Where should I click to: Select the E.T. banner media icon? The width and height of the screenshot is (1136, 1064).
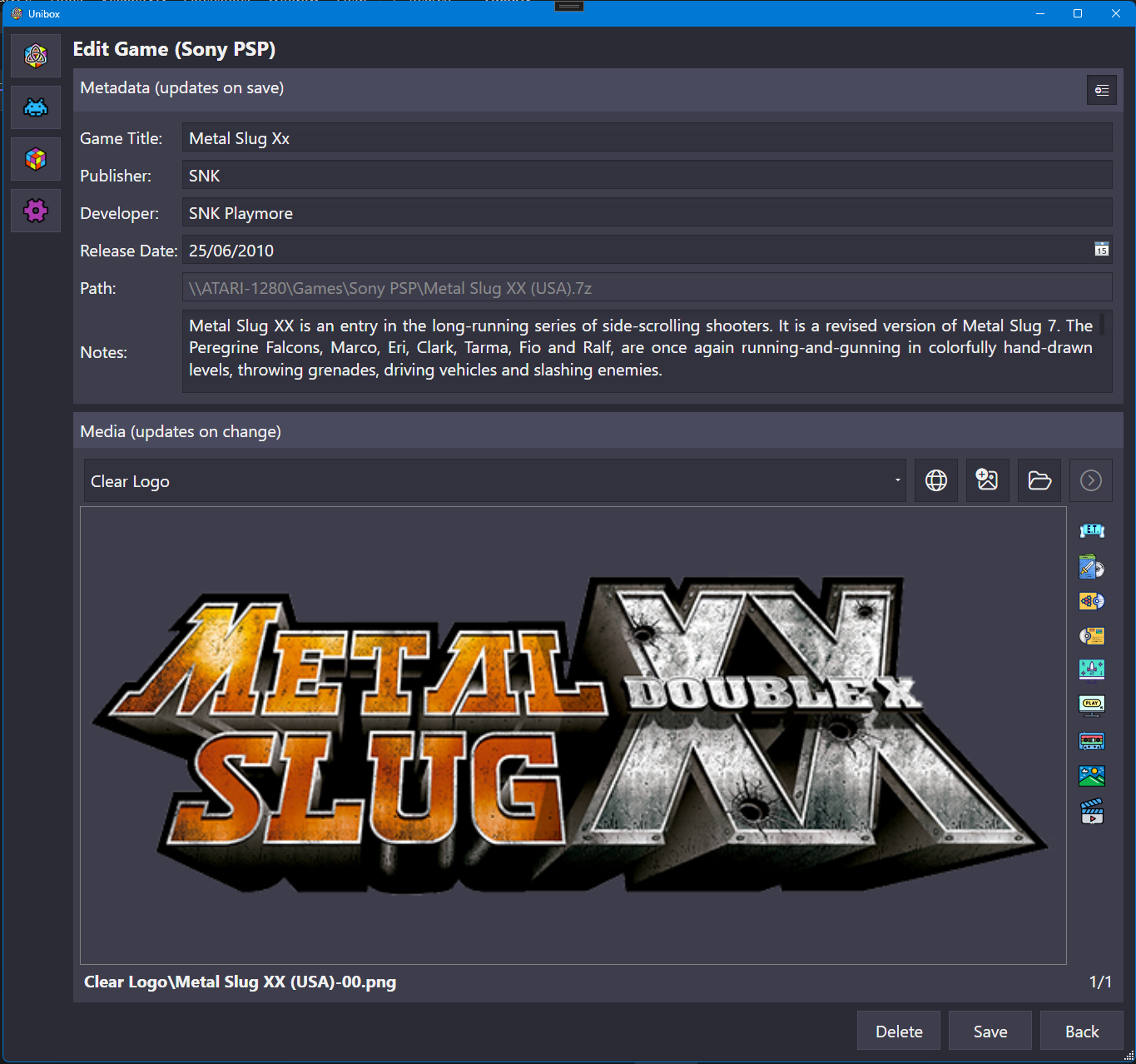1092,530
